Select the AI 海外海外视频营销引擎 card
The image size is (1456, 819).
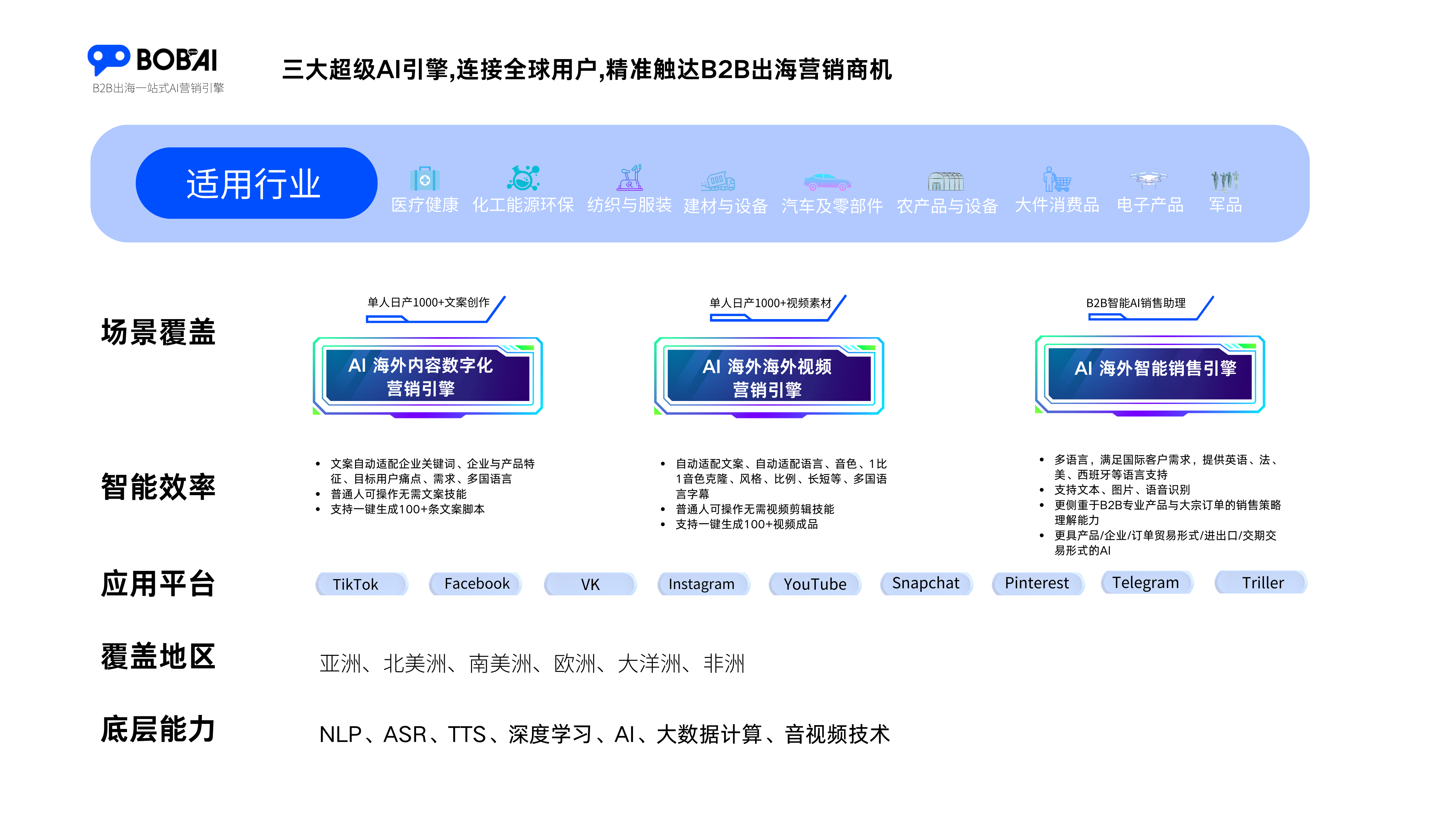pos(769,377)
